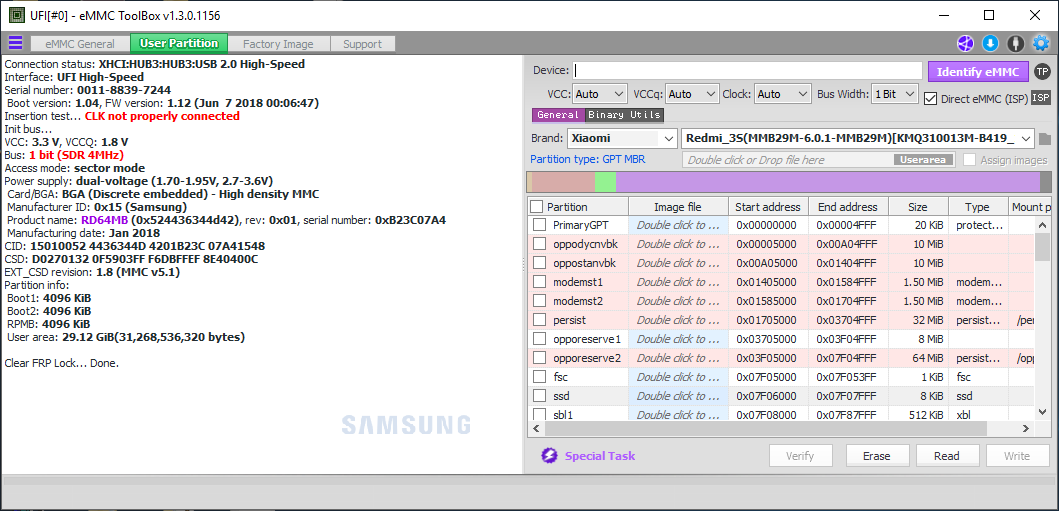Click the table scroll-down arrow

[1043, 414]
